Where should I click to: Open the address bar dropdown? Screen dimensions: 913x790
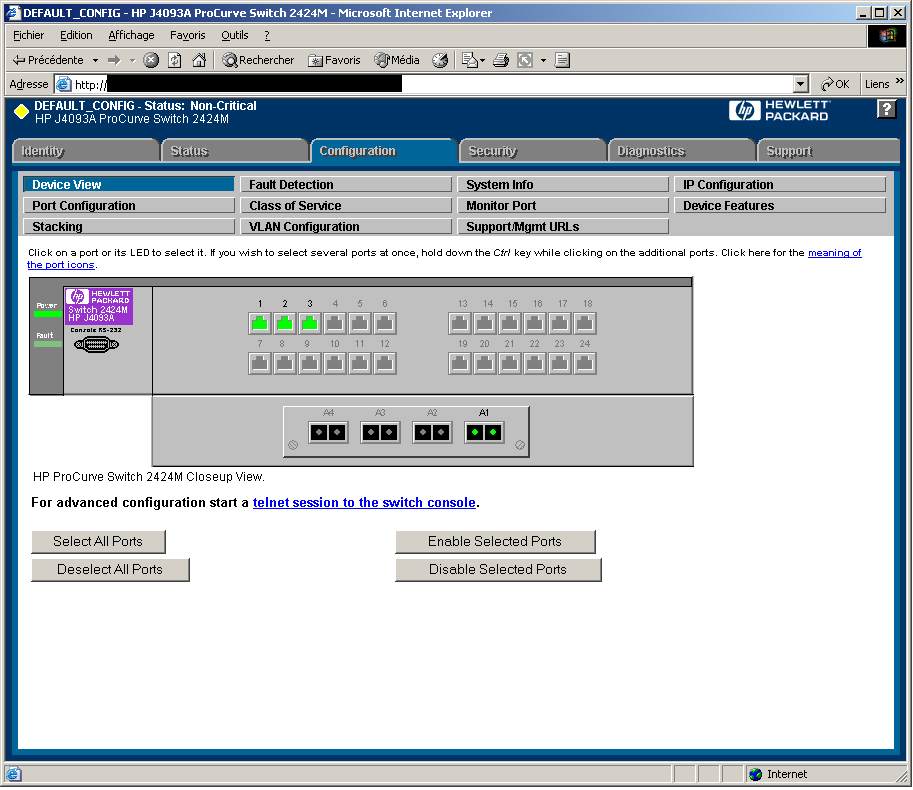coord(800,85)
